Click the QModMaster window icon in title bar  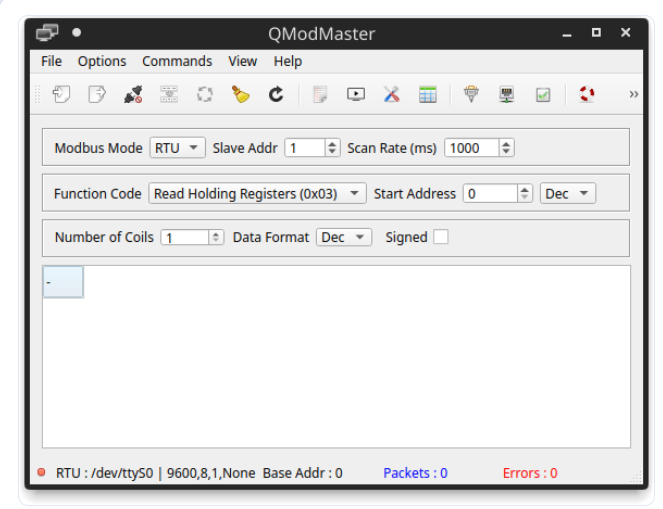47,33
